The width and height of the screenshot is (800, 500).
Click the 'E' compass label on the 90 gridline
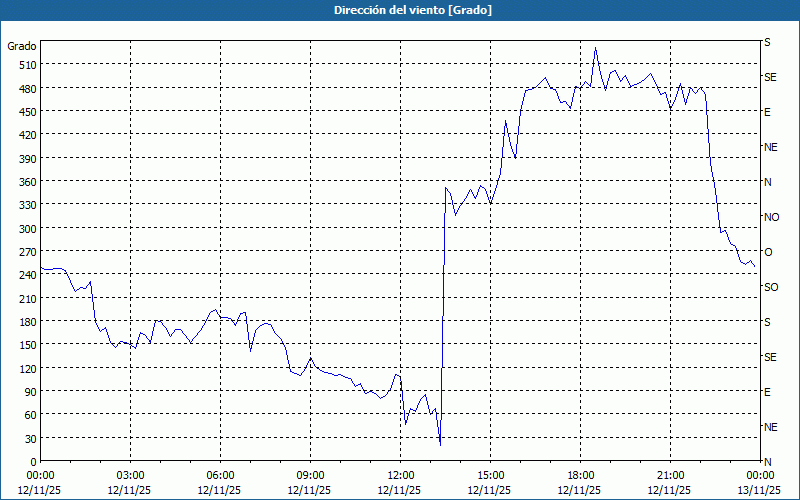tap(767, 392)
